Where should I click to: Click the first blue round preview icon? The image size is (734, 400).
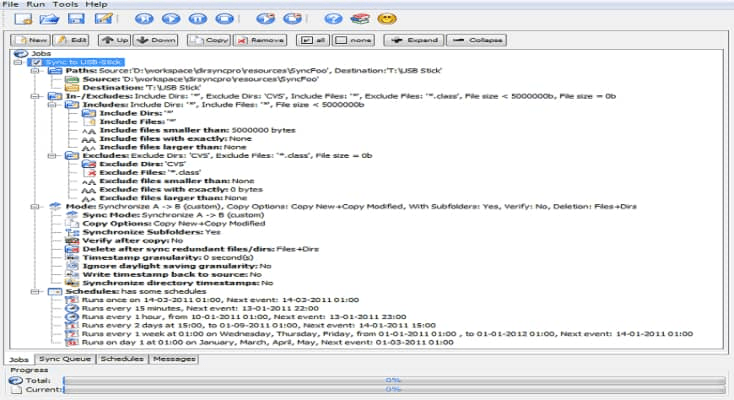click(x=144, y=19)
